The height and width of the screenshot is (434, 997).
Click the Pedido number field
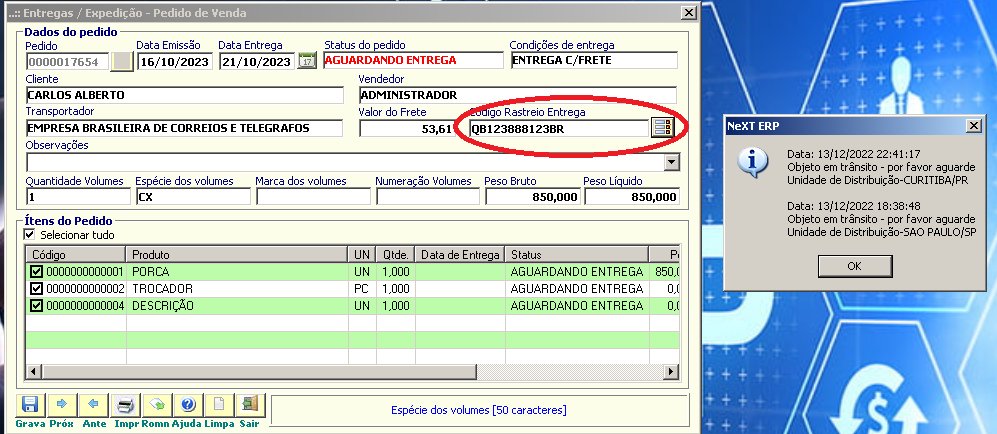(x=67, y=62)
